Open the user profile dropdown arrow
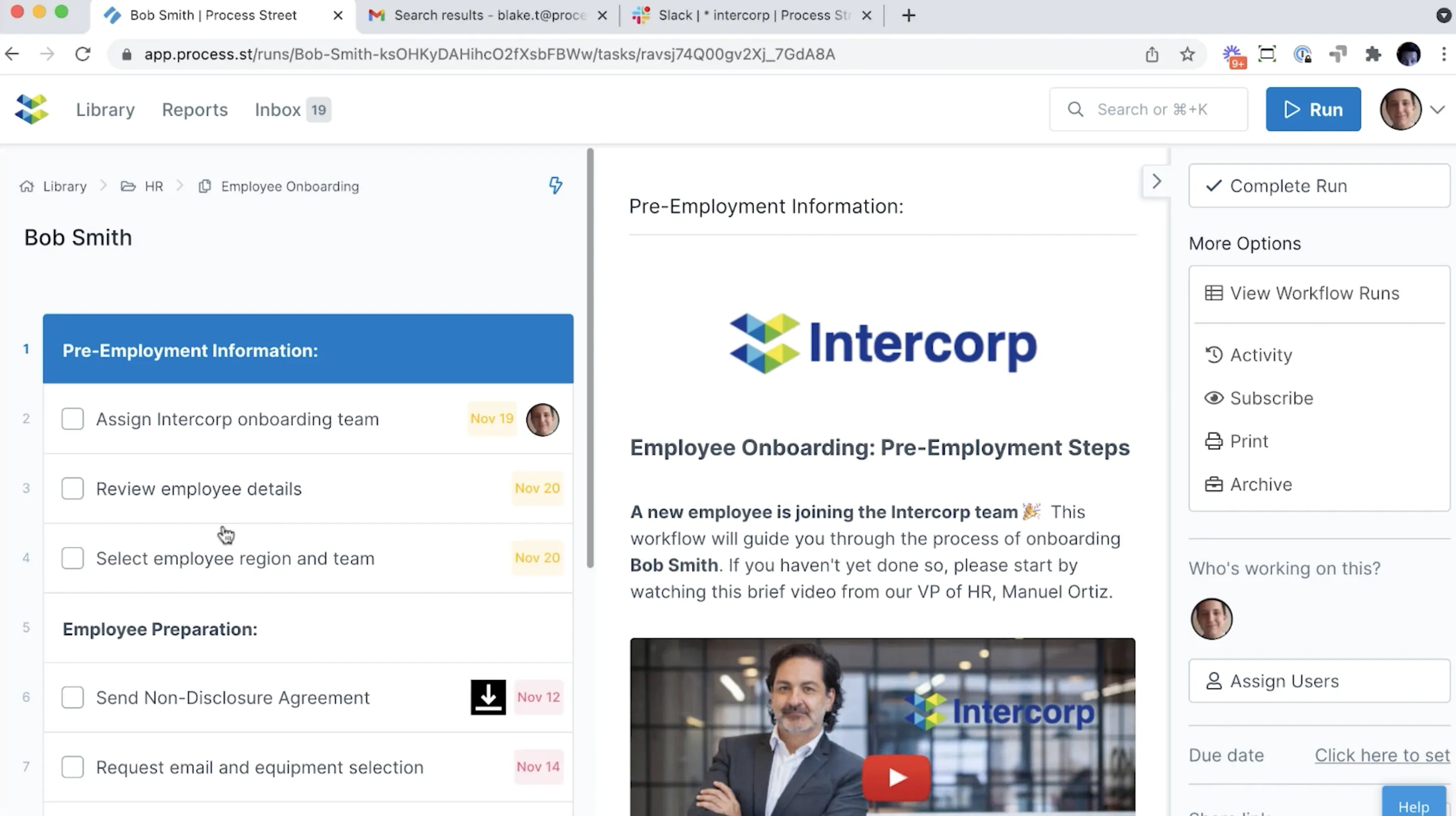 (x=1437, y=110)
